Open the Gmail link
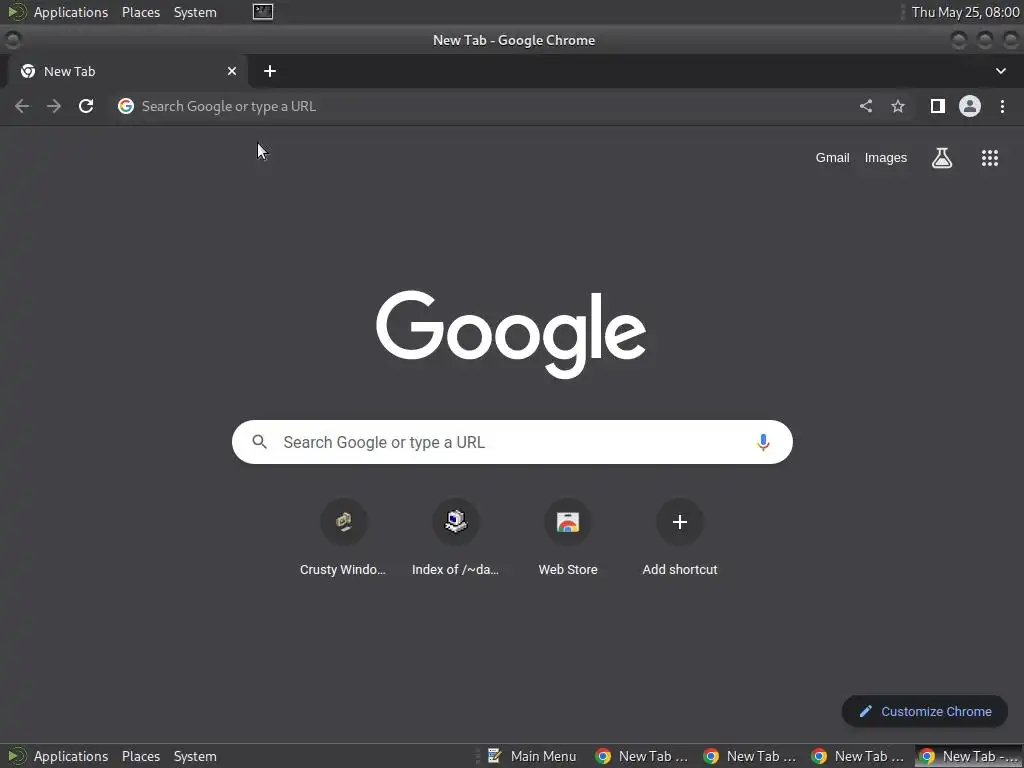This screenshot has height=768, width=1024. click(x=832, y=157)
